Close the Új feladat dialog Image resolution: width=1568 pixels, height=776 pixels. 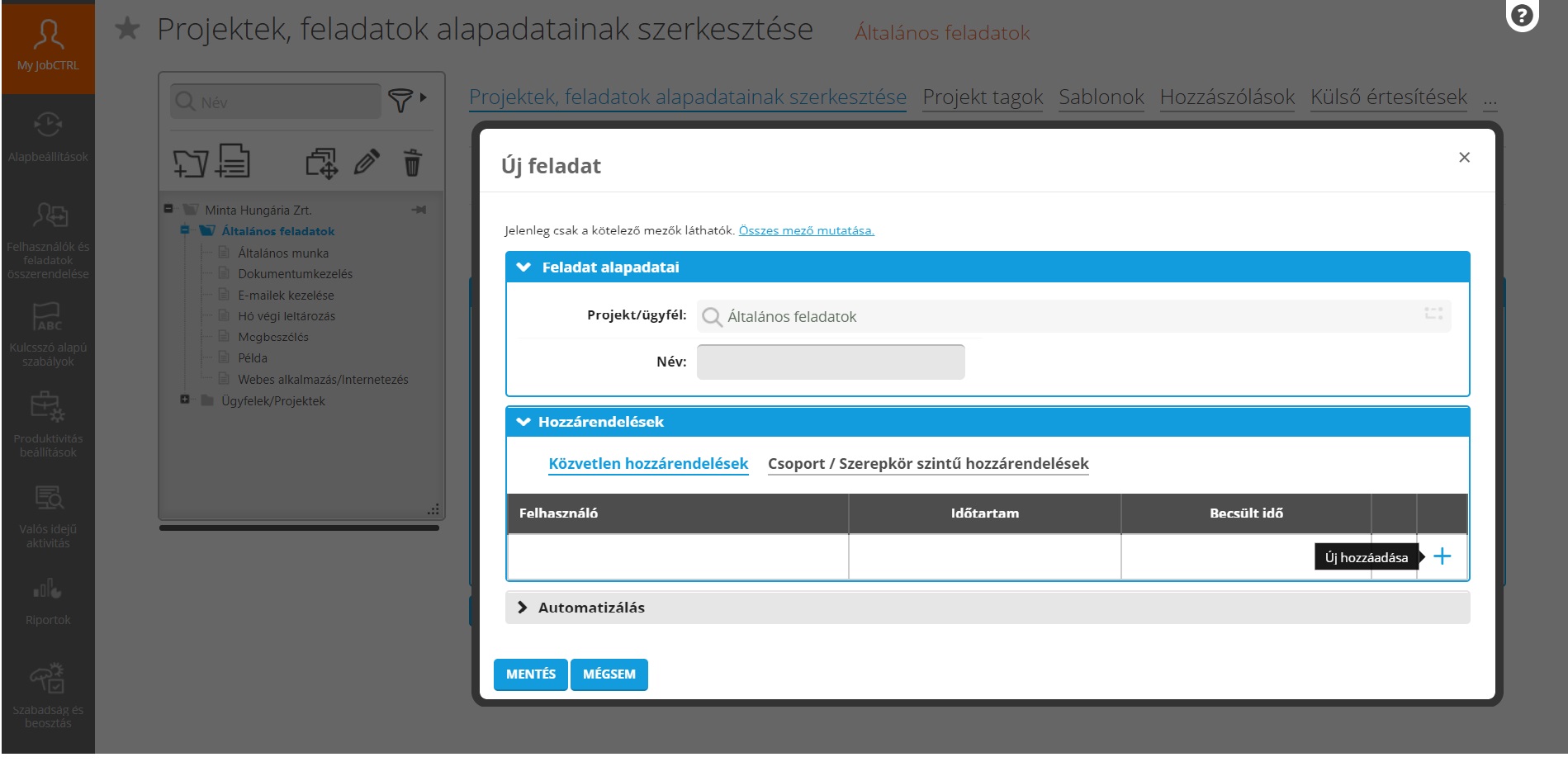(x=1464, y=158)
